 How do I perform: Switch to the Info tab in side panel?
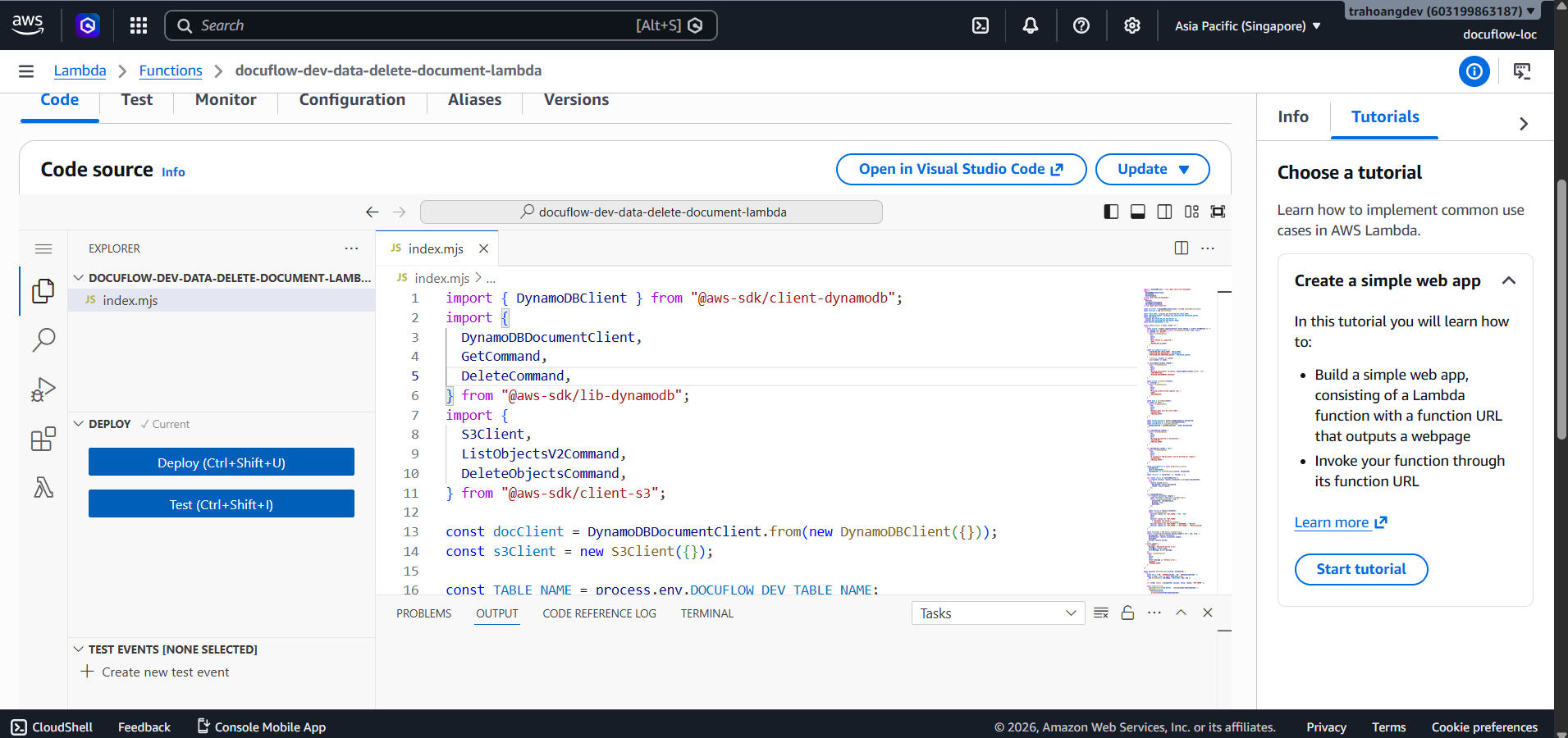point(1293,116)
